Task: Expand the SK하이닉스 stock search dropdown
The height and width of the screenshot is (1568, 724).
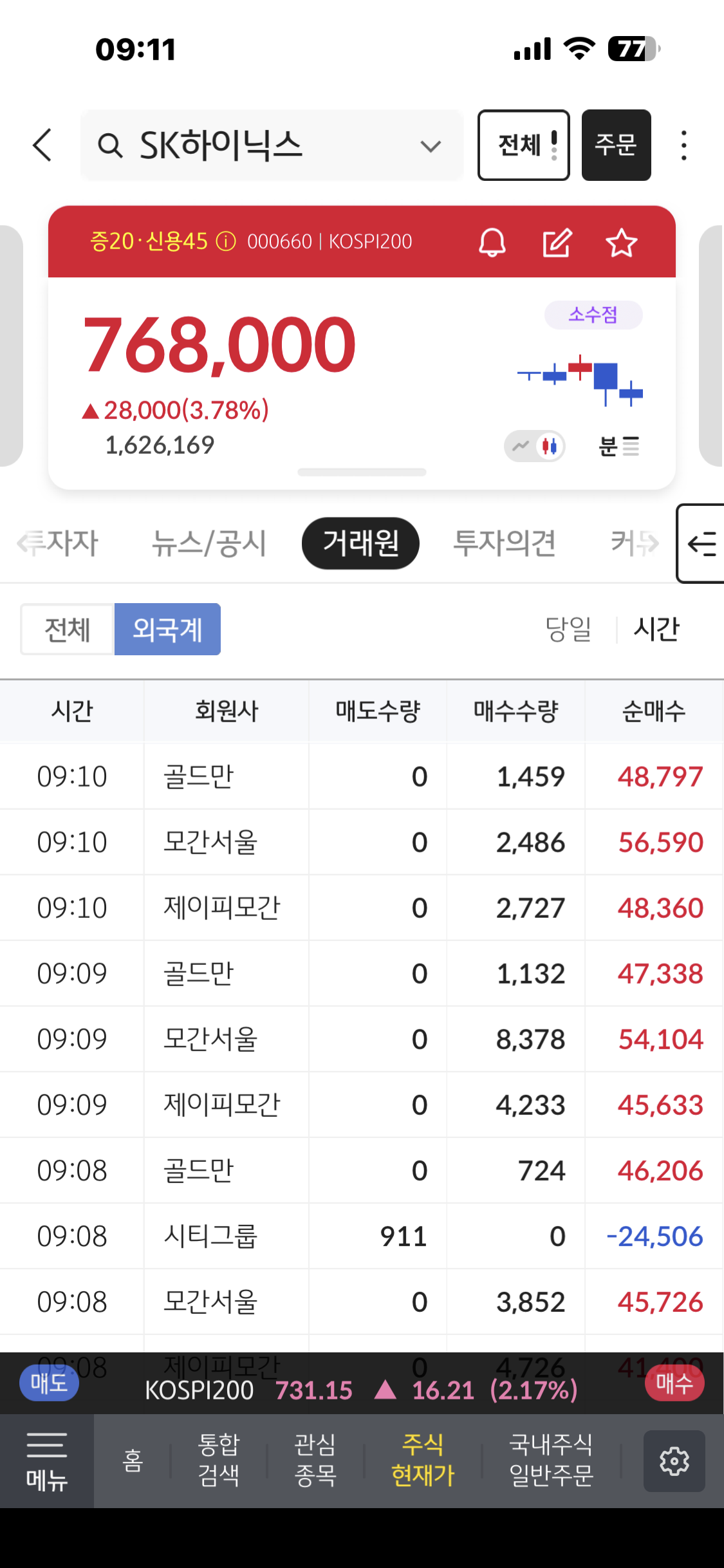Action: [430, 146]
